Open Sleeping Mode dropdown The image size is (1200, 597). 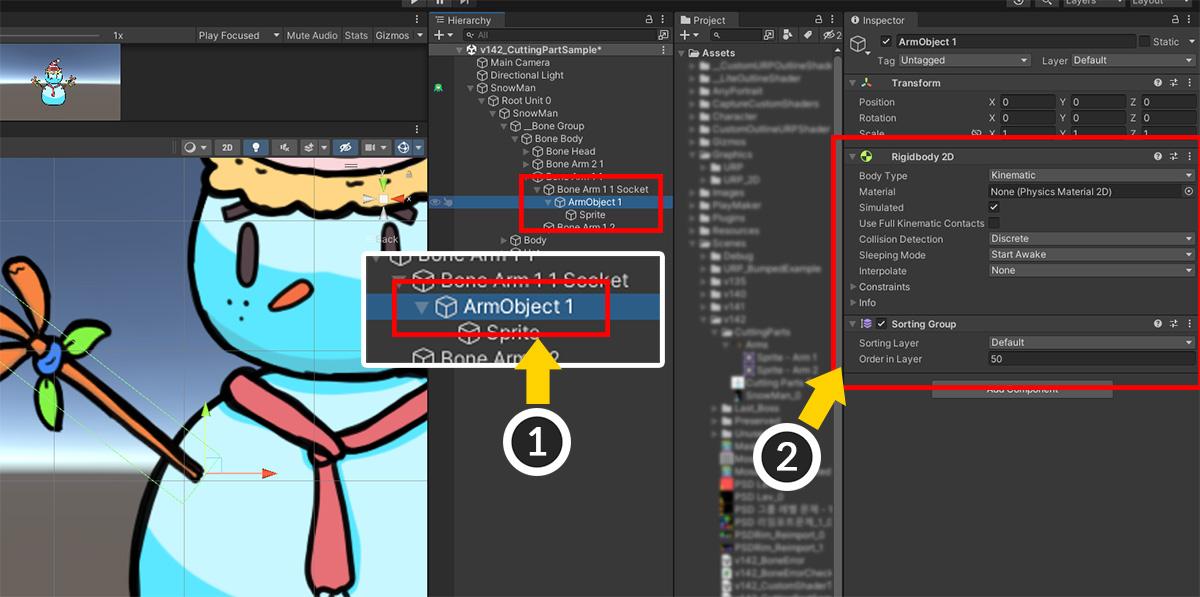(1092, 255)
